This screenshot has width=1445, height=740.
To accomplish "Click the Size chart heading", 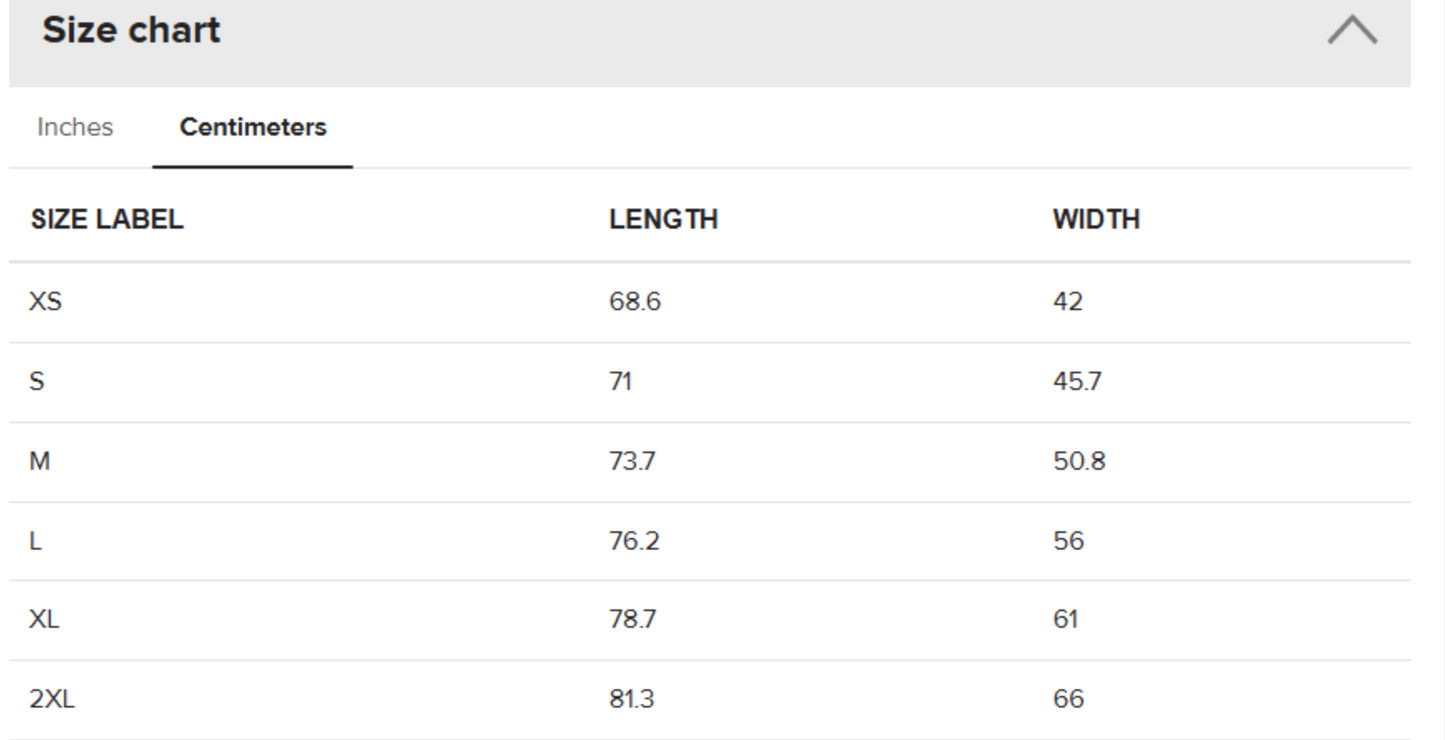I will [131, 30].
